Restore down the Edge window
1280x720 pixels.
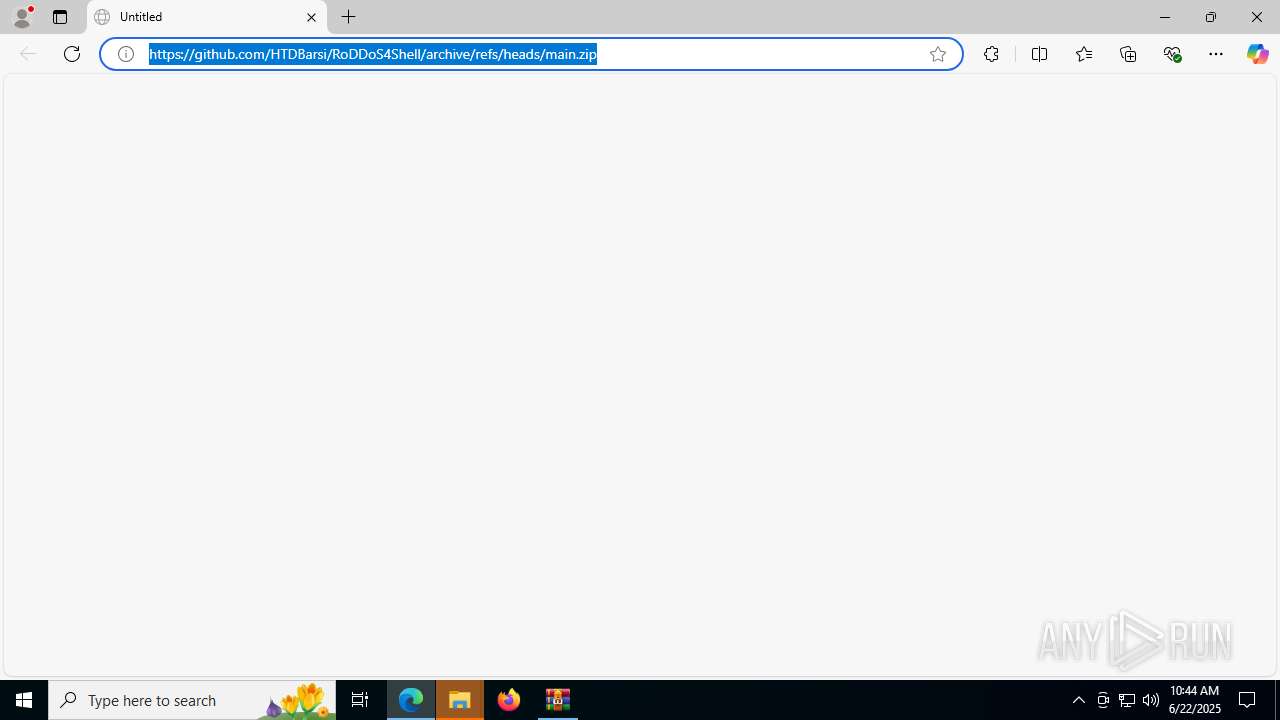pyautogui.click(x=1211, y=17)
